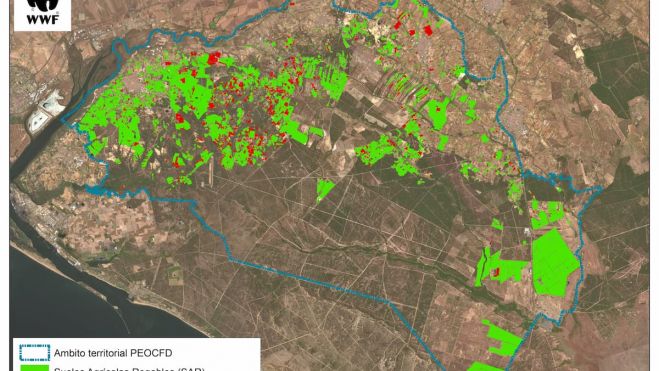Select the large red parcel in the northwest cluster

point(214,58)
